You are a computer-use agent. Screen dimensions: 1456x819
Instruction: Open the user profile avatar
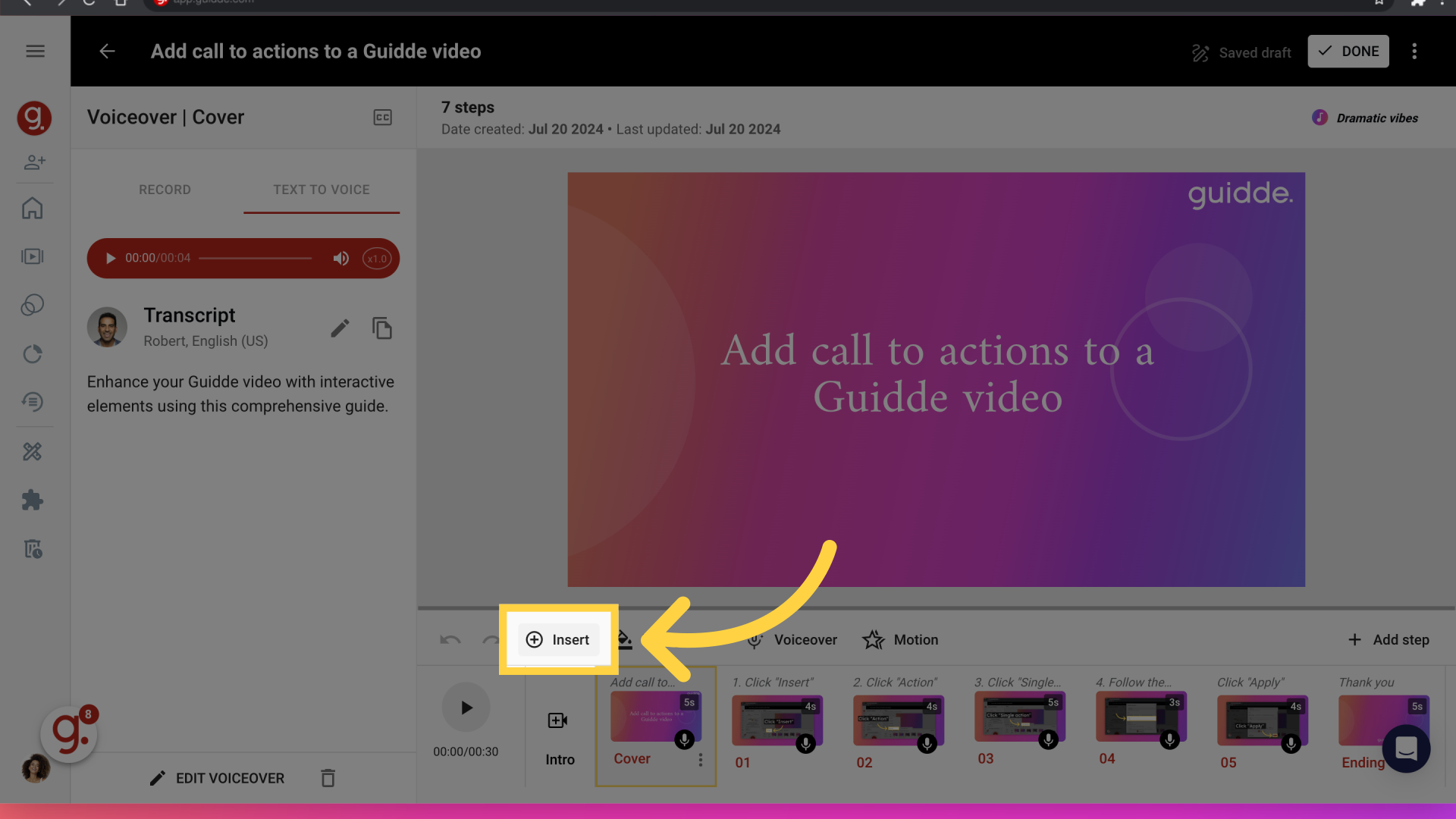point(35,769)
